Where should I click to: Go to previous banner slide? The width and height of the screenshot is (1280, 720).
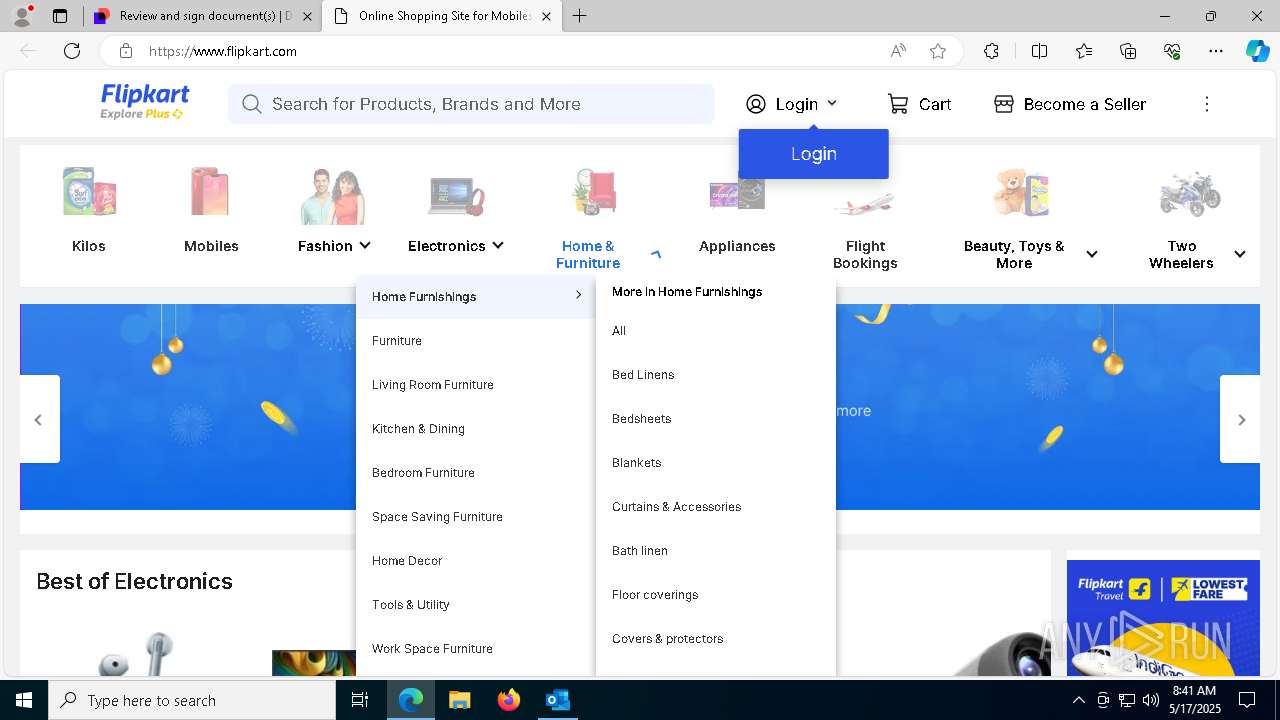point(39,419)
